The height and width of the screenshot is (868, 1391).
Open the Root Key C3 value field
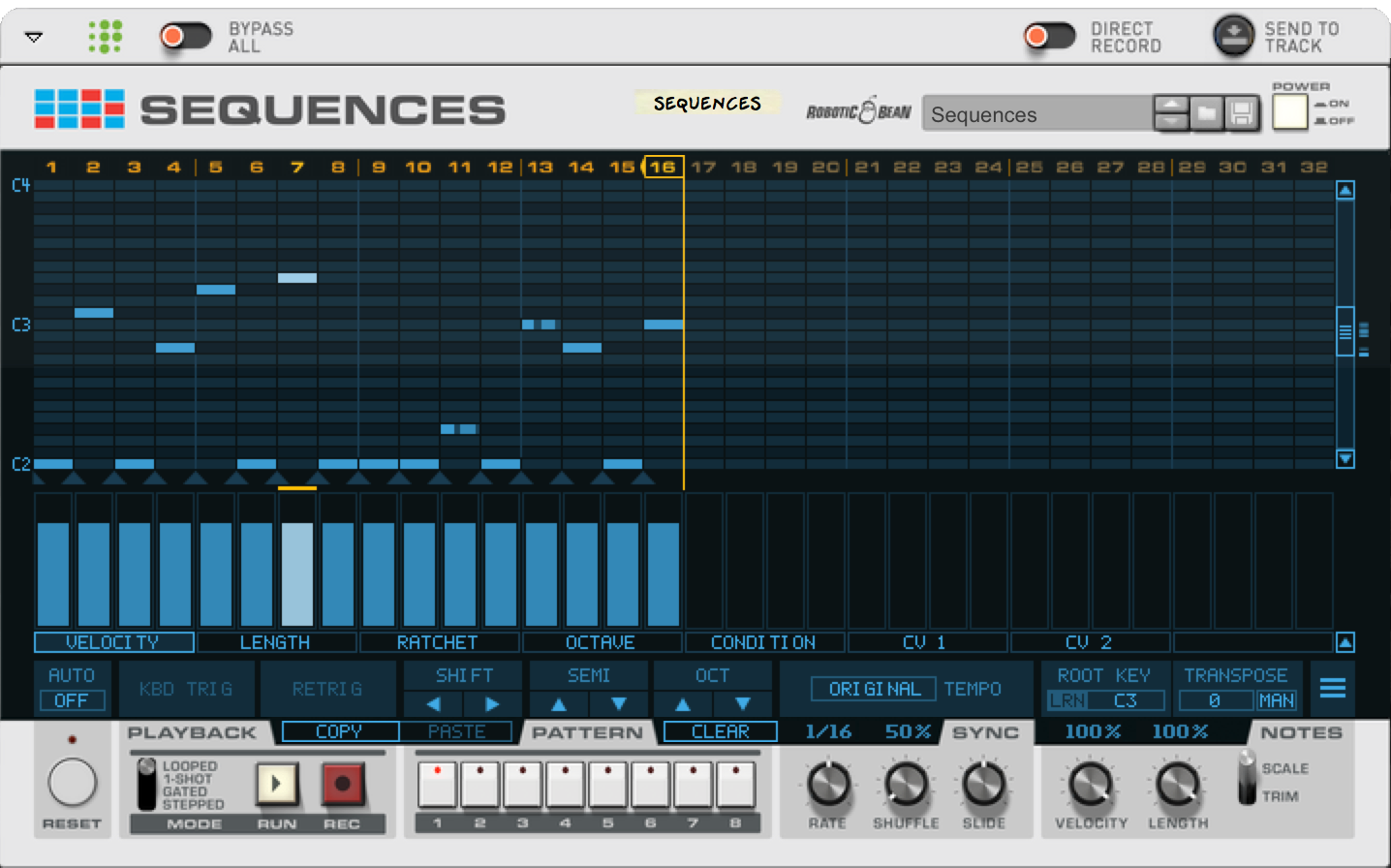[x=1126, y=700]
